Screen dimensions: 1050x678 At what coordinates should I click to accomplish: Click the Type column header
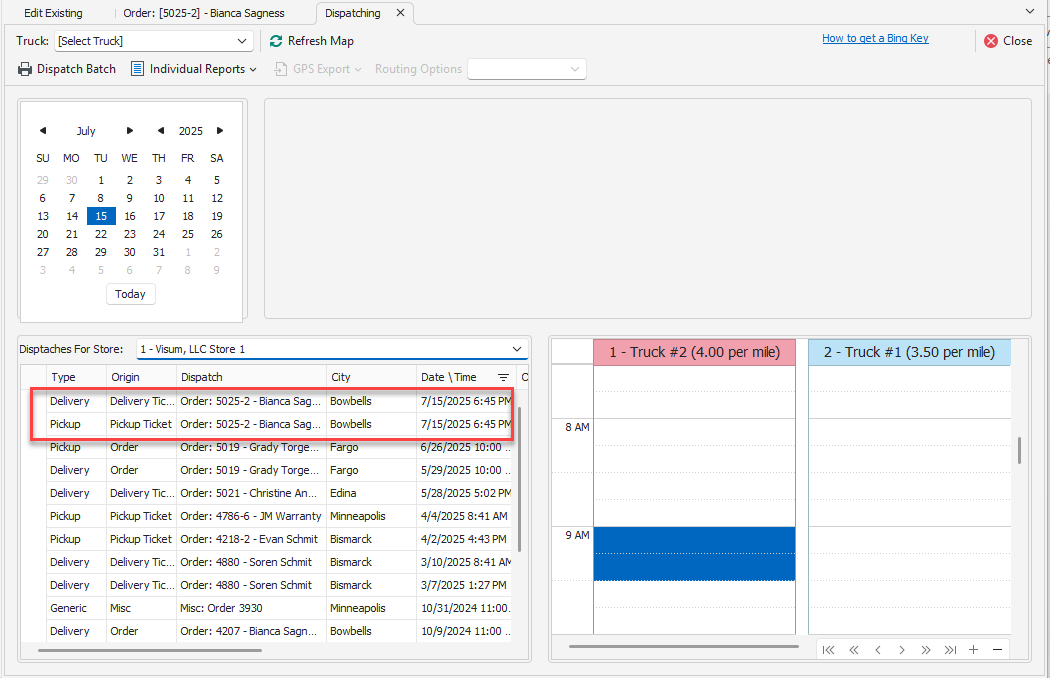(x=76, y=377)
